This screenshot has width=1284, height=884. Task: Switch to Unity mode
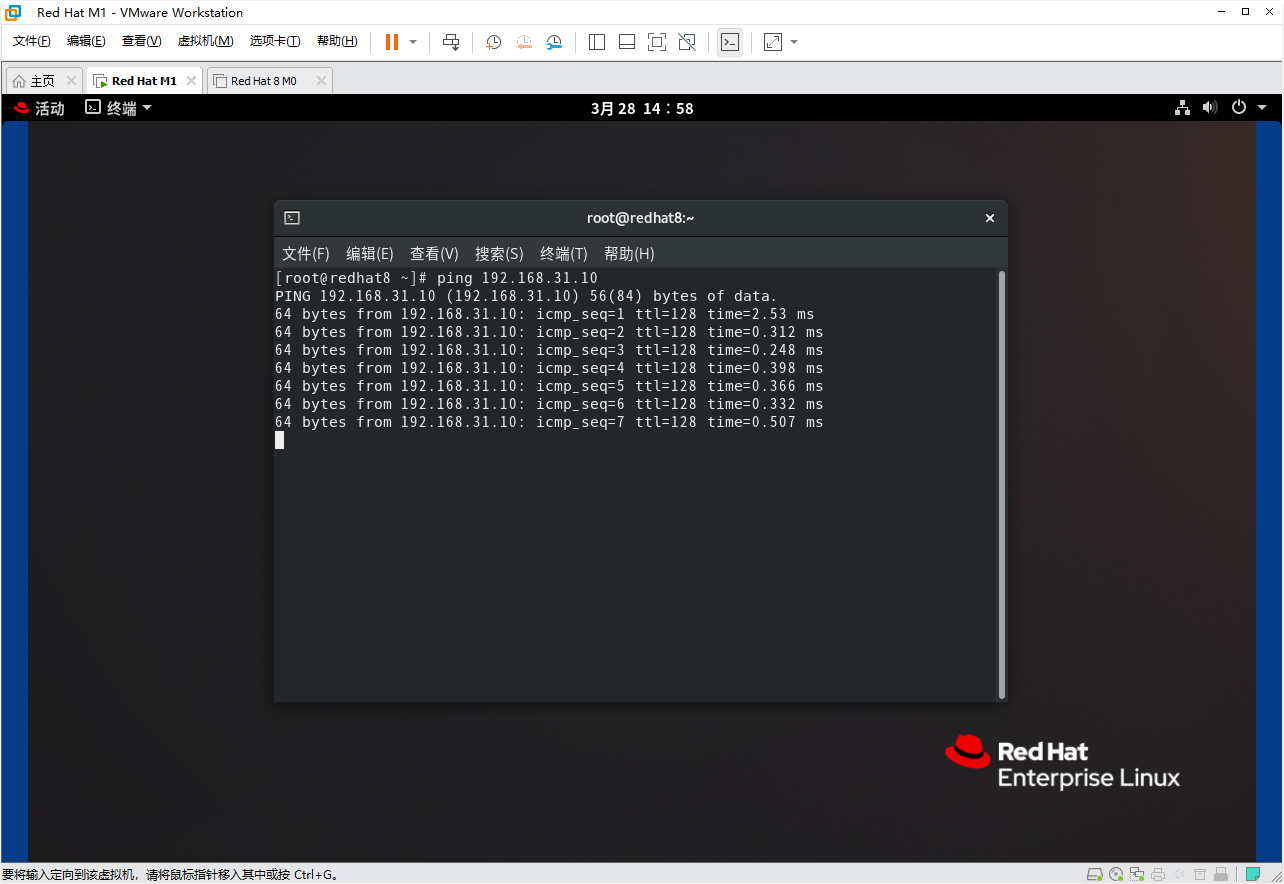coord(687,42)
